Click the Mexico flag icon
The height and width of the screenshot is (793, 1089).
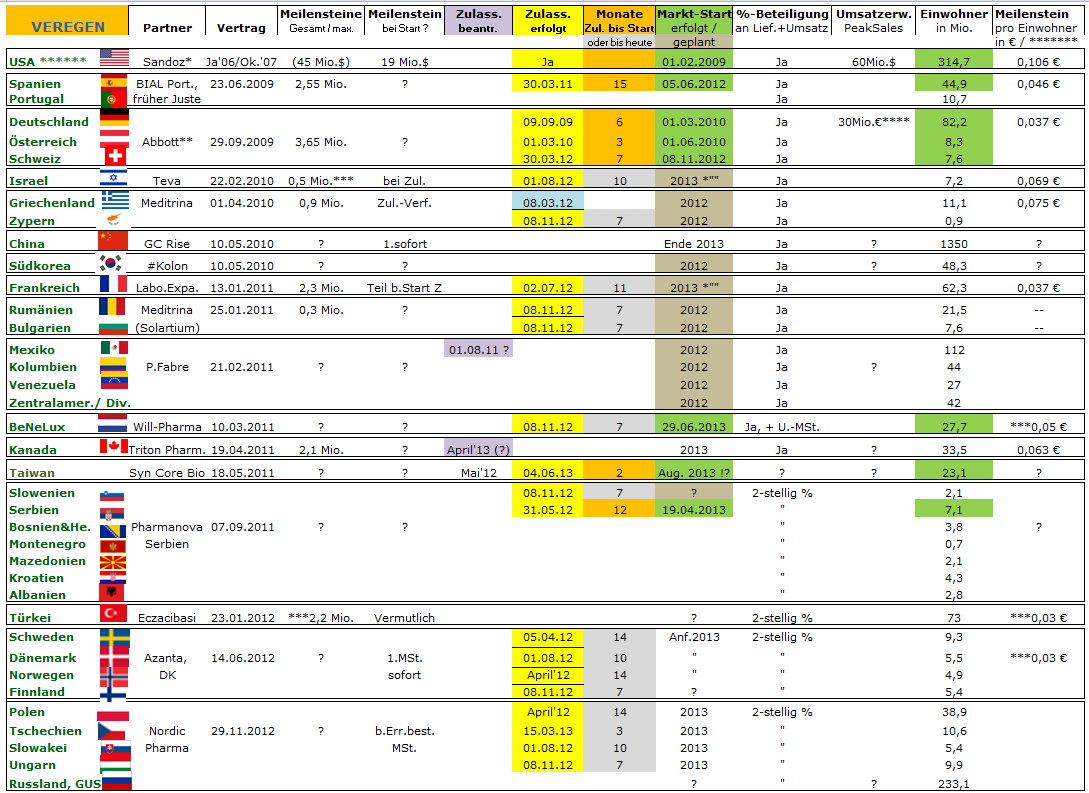[115, 347]
